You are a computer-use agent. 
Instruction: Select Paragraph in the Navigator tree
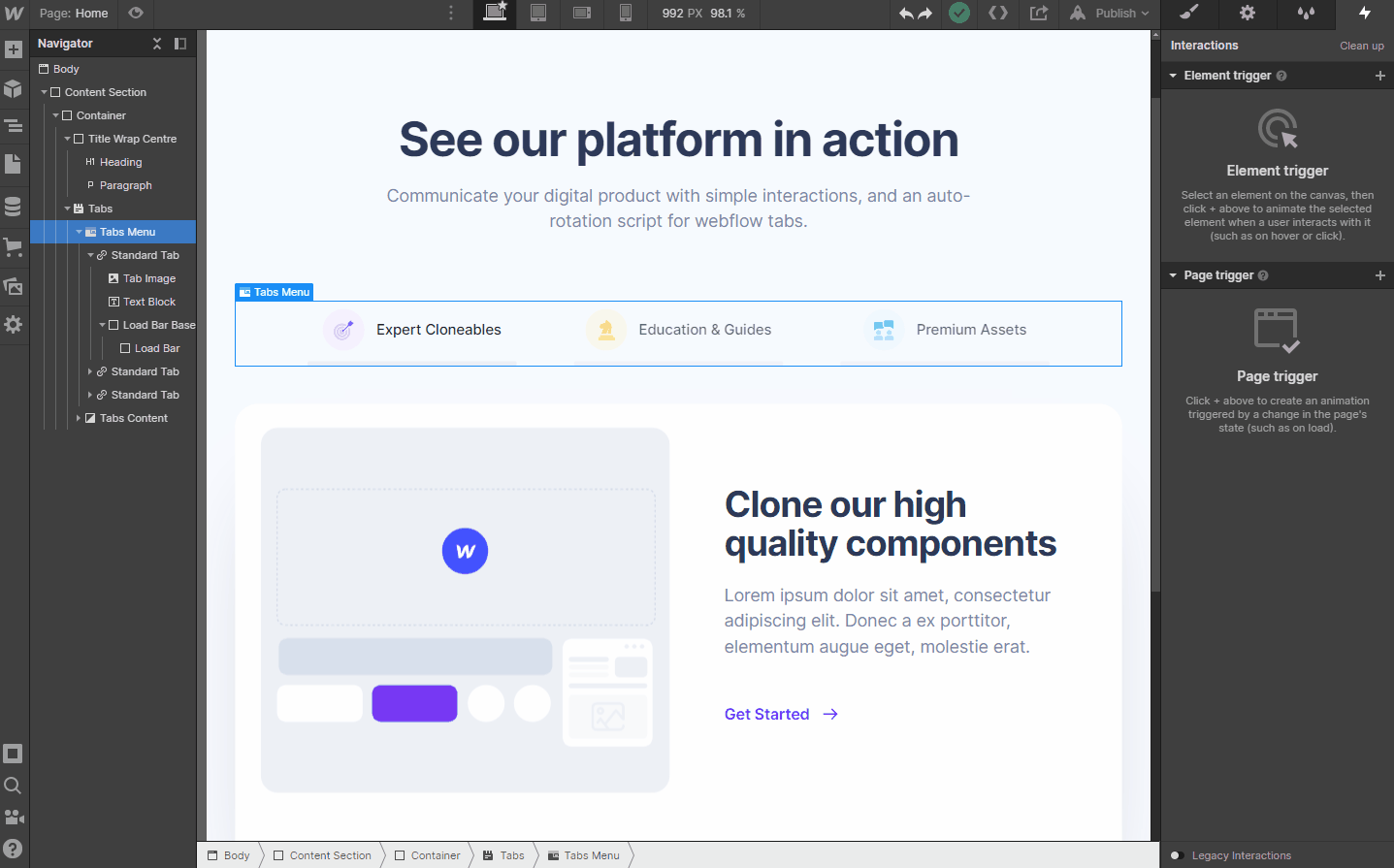[125, 185]
